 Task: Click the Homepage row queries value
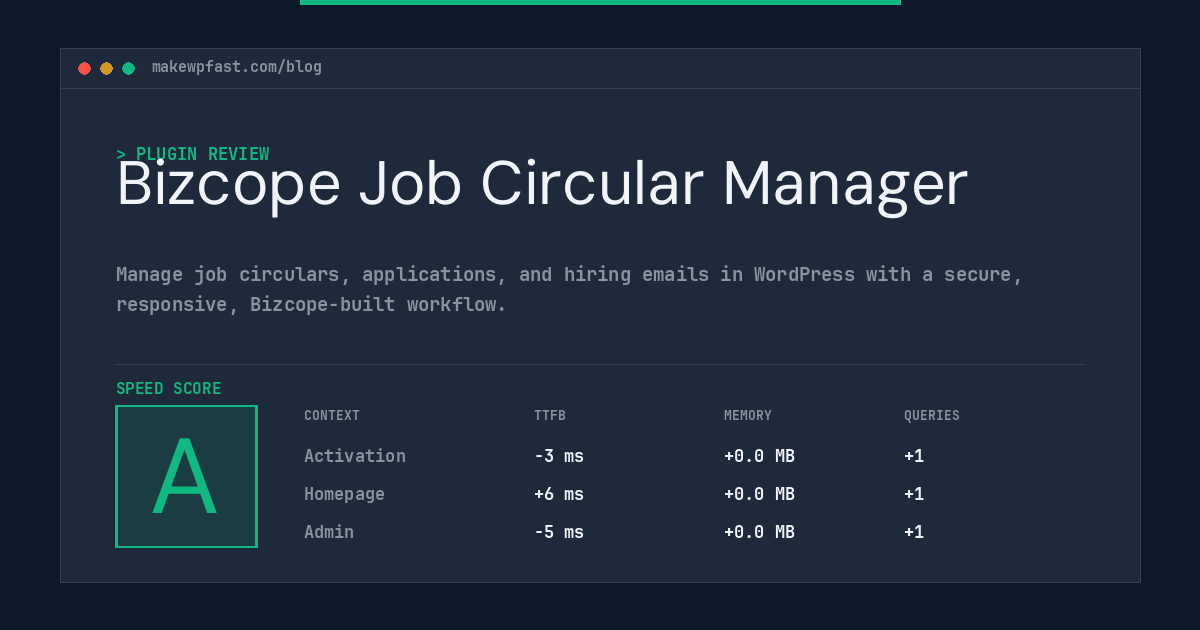(914, 494)
